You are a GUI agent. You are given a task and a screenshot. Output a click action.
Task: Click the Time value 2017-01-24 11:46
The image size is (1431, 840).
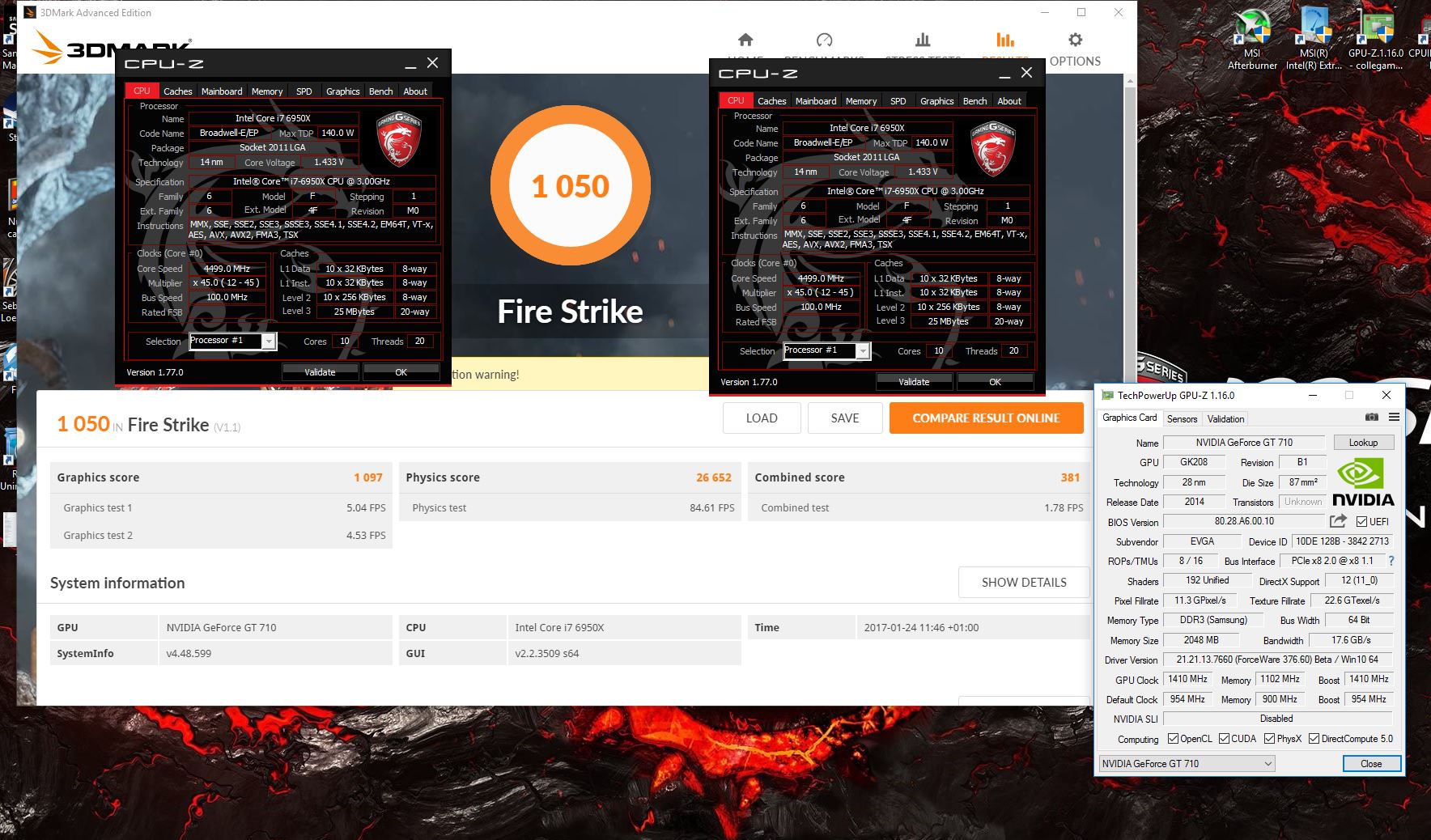coord(921,627)
